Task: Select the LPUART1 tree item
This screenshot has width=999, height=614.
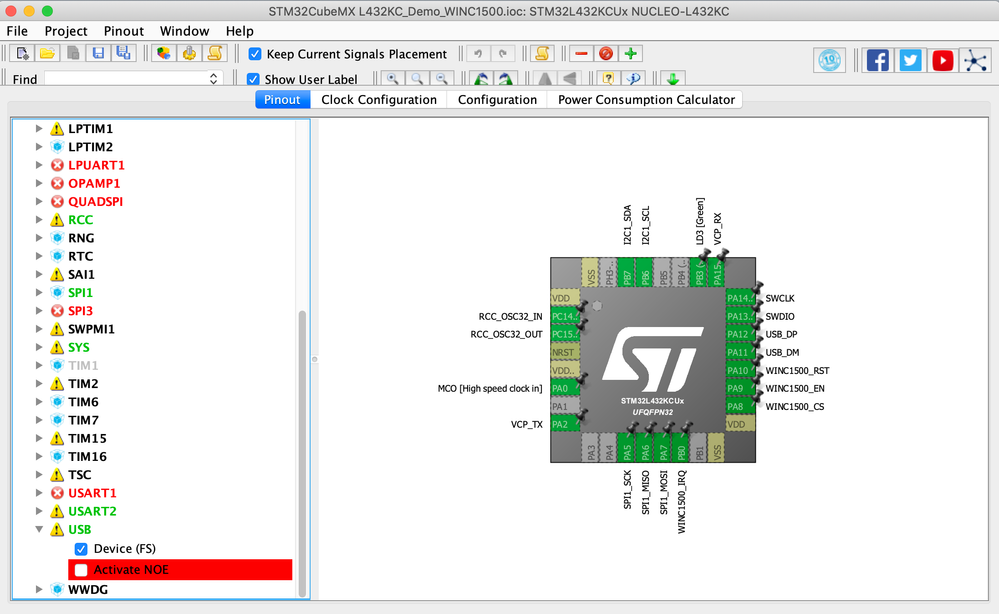Action: [x=96, y=165]
